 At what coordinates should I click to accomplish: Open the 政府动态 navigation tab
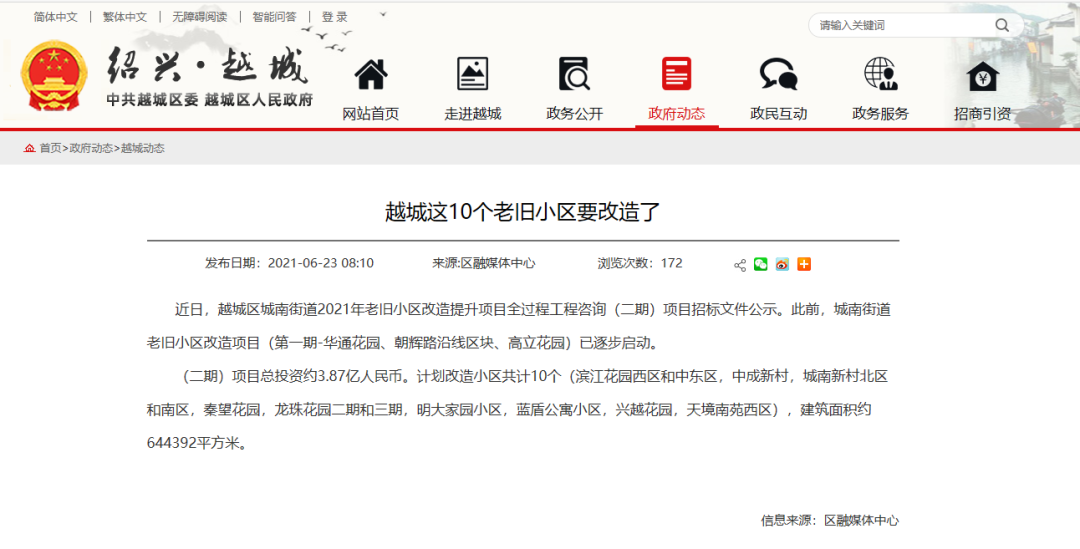pos(676,113)
